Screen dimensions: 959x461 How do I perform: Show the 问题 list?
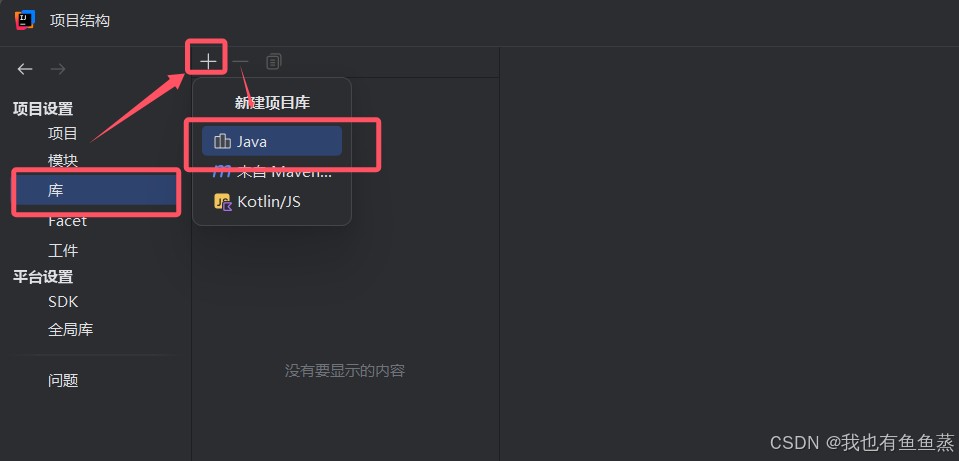(63, 380)
